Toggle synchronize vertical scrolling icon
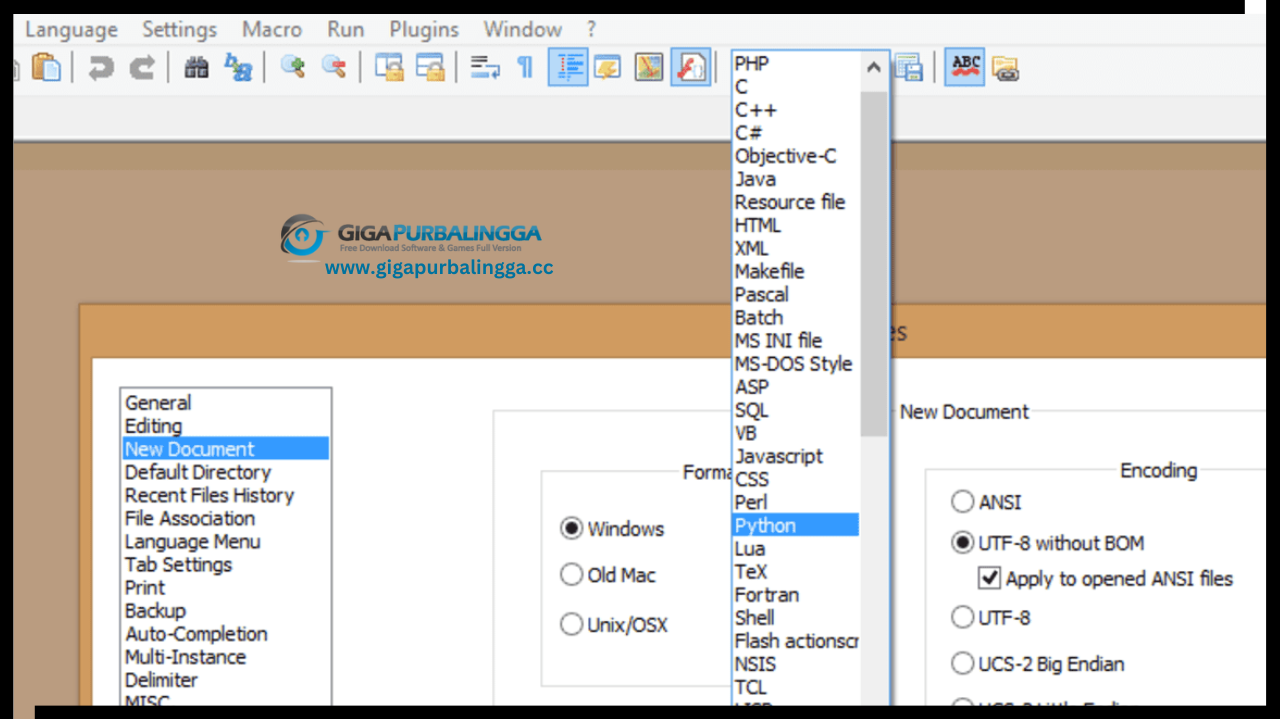Image resolution: width=1280 pixels, height=719 pixels. (x=388, y=68)
